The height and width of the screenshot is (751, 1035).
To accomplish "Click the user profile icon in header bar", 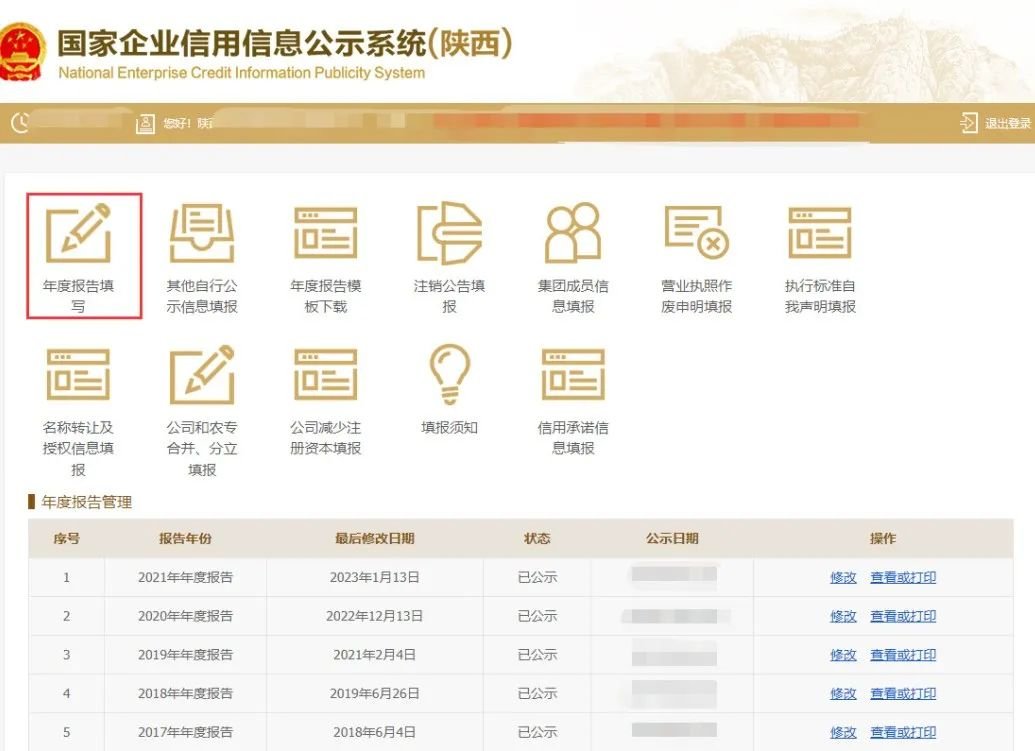I will coord(145,123).
